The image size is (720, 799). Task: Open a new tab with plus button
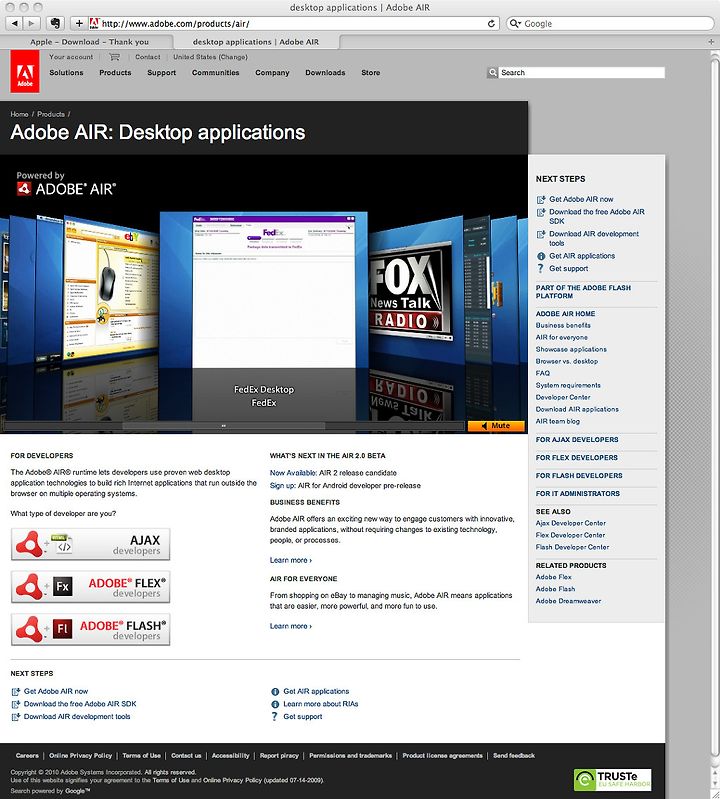(x=711, y=42)
